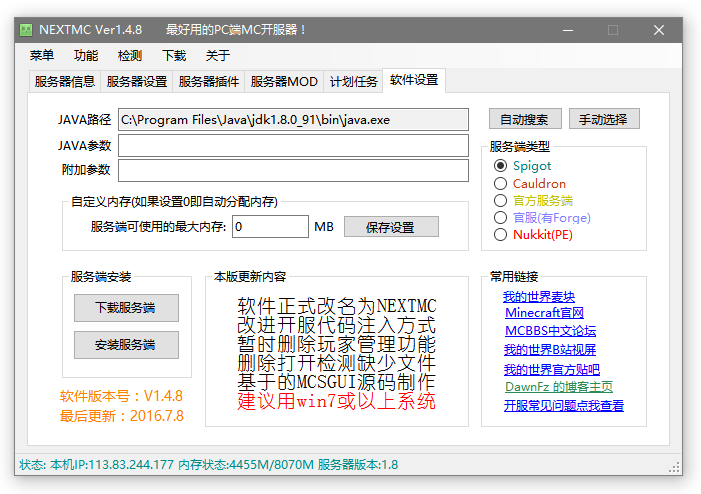Switch to the 服务器插件 tab
This screenshot has height=494, width=701.
click(209, 81)
